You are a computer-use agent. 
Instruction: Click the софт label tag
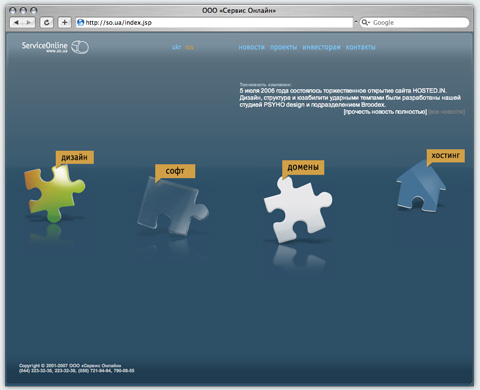tap(175, 171)
